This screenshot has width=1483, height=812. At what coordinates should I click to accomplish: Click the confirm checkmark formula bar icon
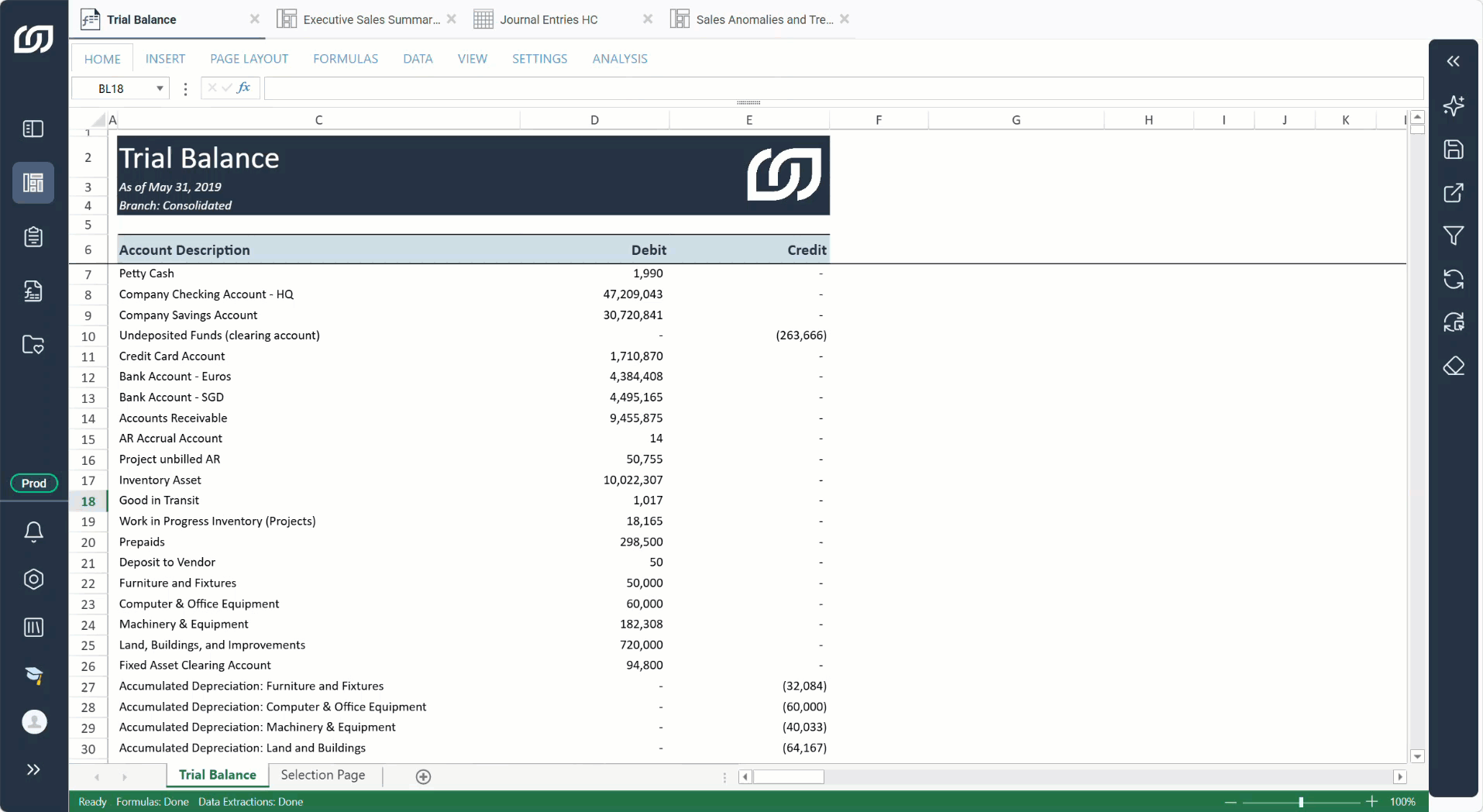(227, 88)
